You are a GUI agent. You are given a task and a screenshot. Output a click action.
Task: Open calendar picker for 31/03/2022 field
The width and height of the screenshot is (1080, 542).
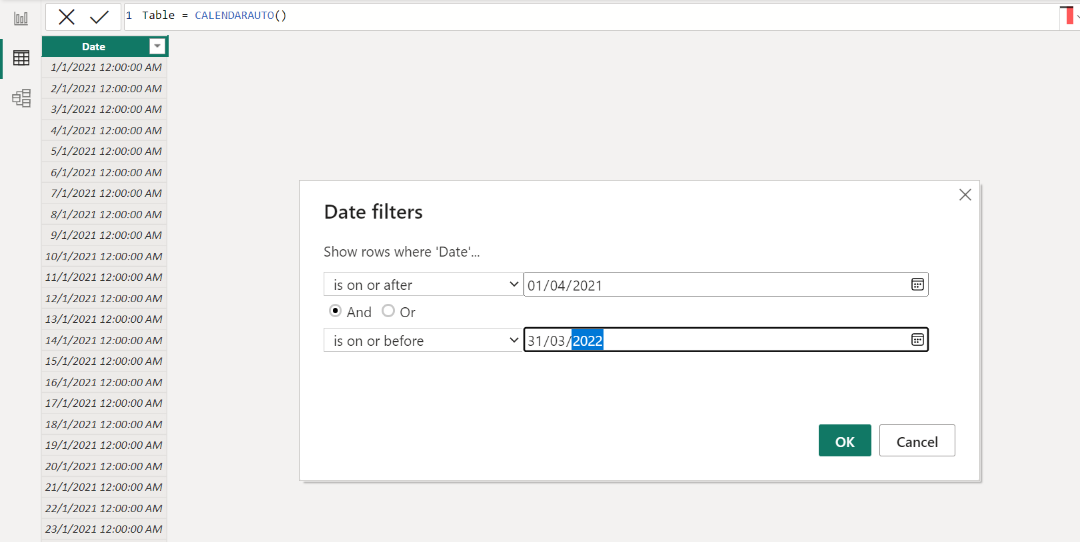click(x=917, y=340)
